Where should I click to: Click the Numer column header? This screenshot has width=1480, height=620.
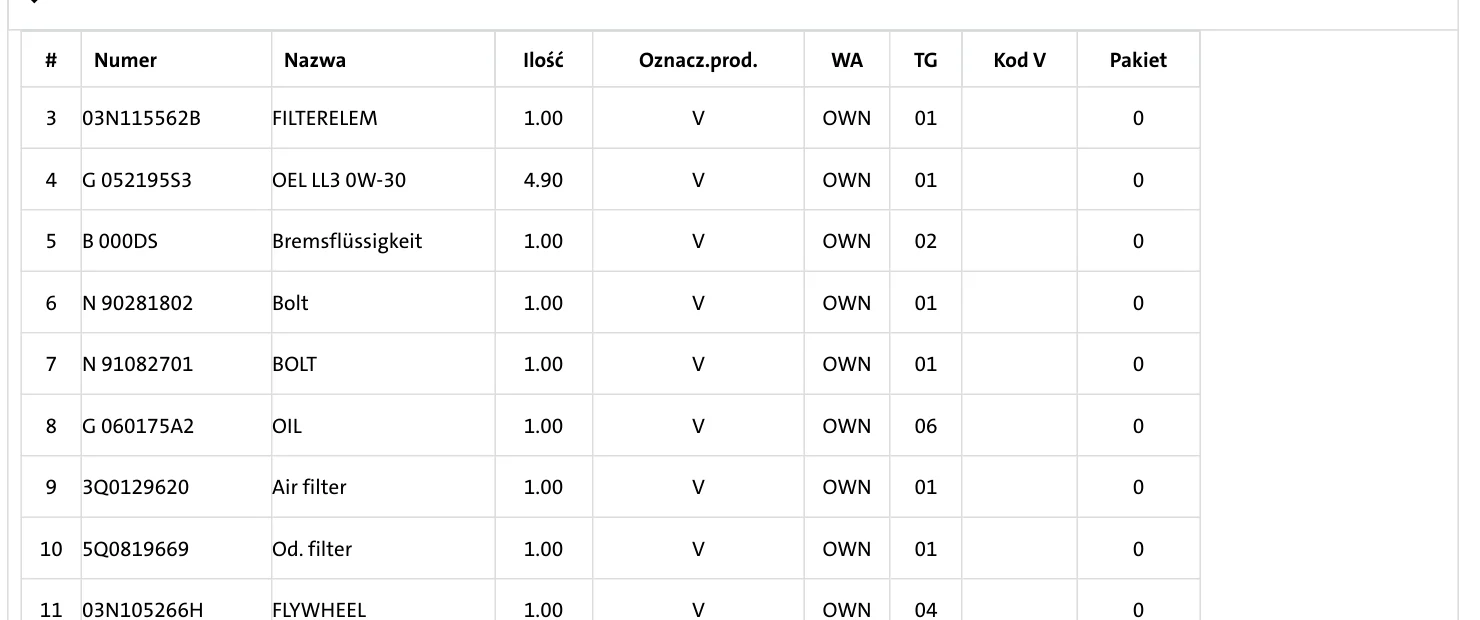(125, 60)
